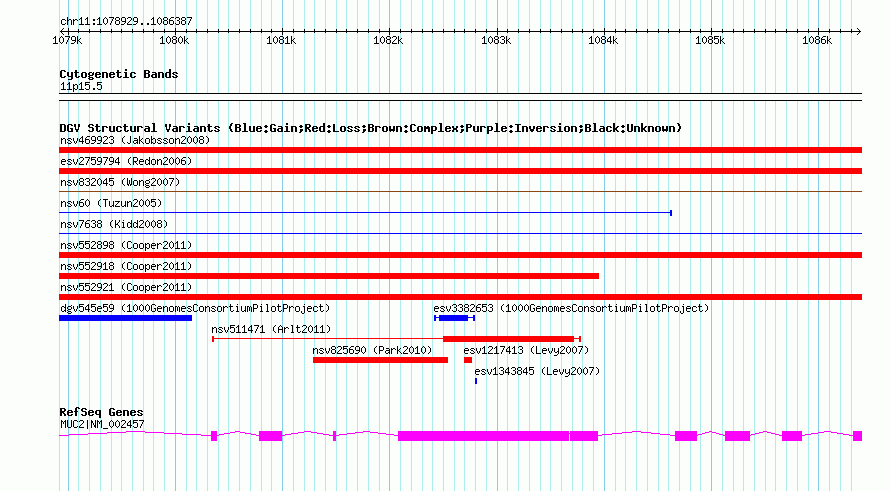The image size is (890, 491).
Task: Click the 1080k ruler tick label
Action: [174, 40]
